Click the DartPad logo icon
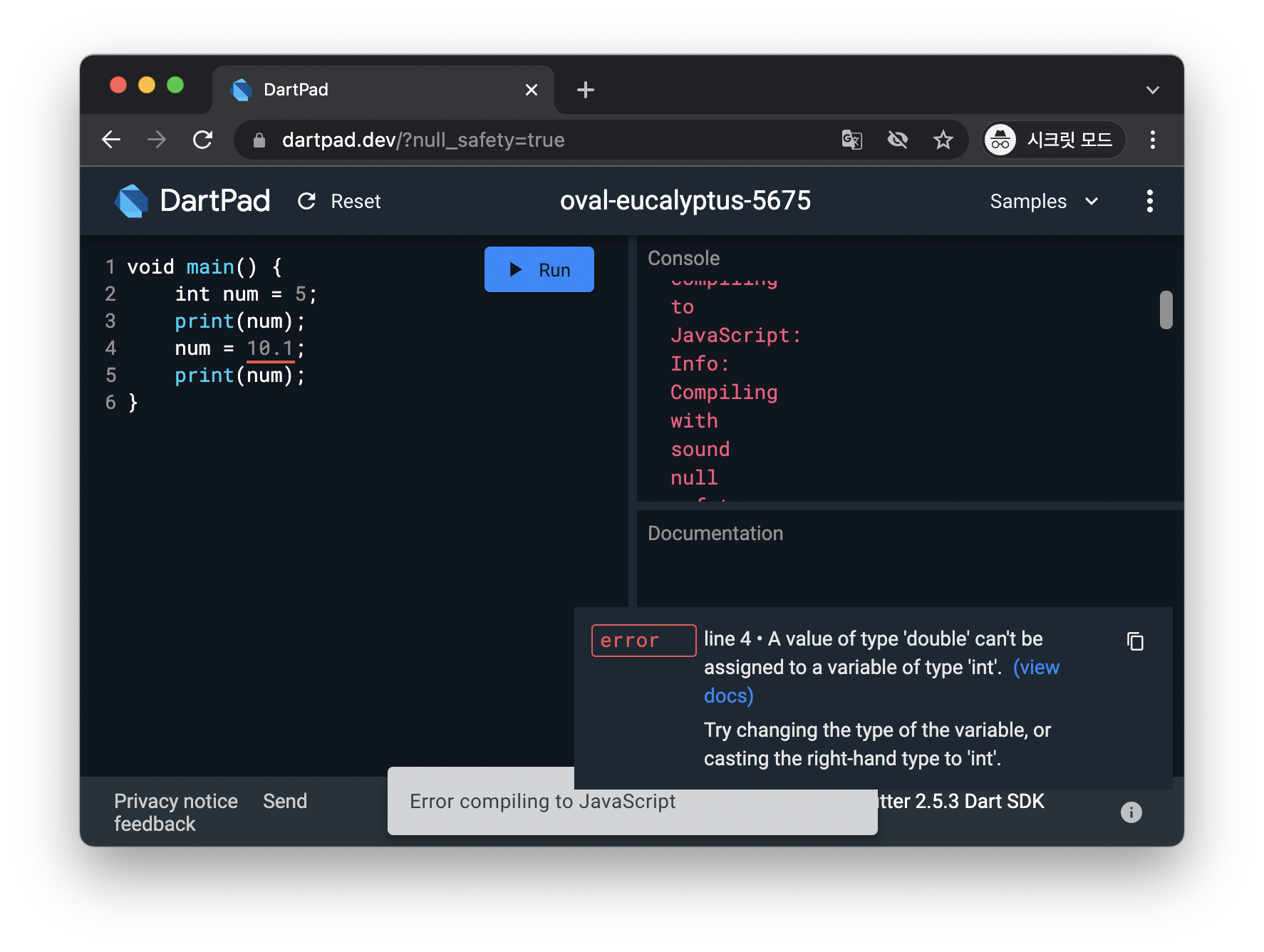The height and width of the screenshot is (952, 1264). 132,201
